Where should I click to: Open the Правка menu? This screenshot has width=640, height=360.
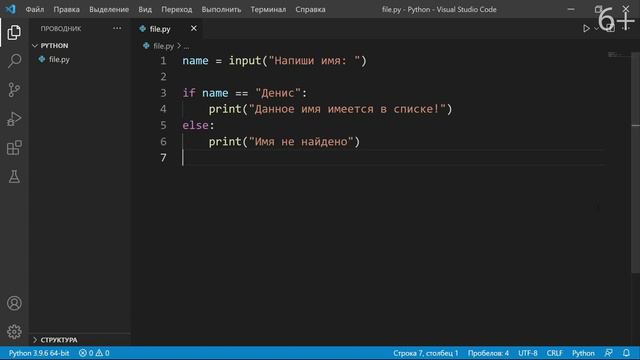[x=67, y=9]
